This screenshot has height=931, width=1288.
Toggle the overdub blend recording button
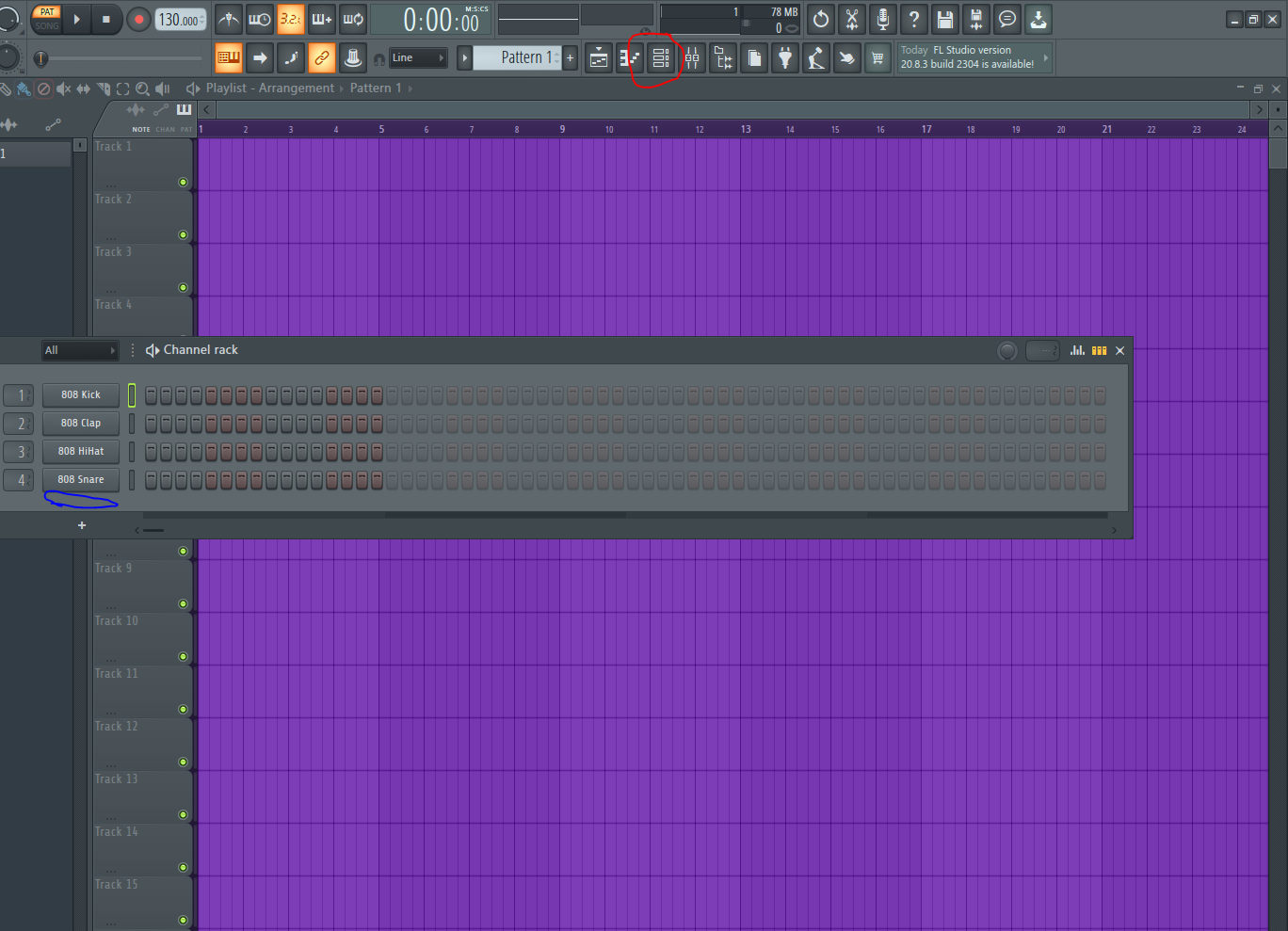(x=322, y=19)
